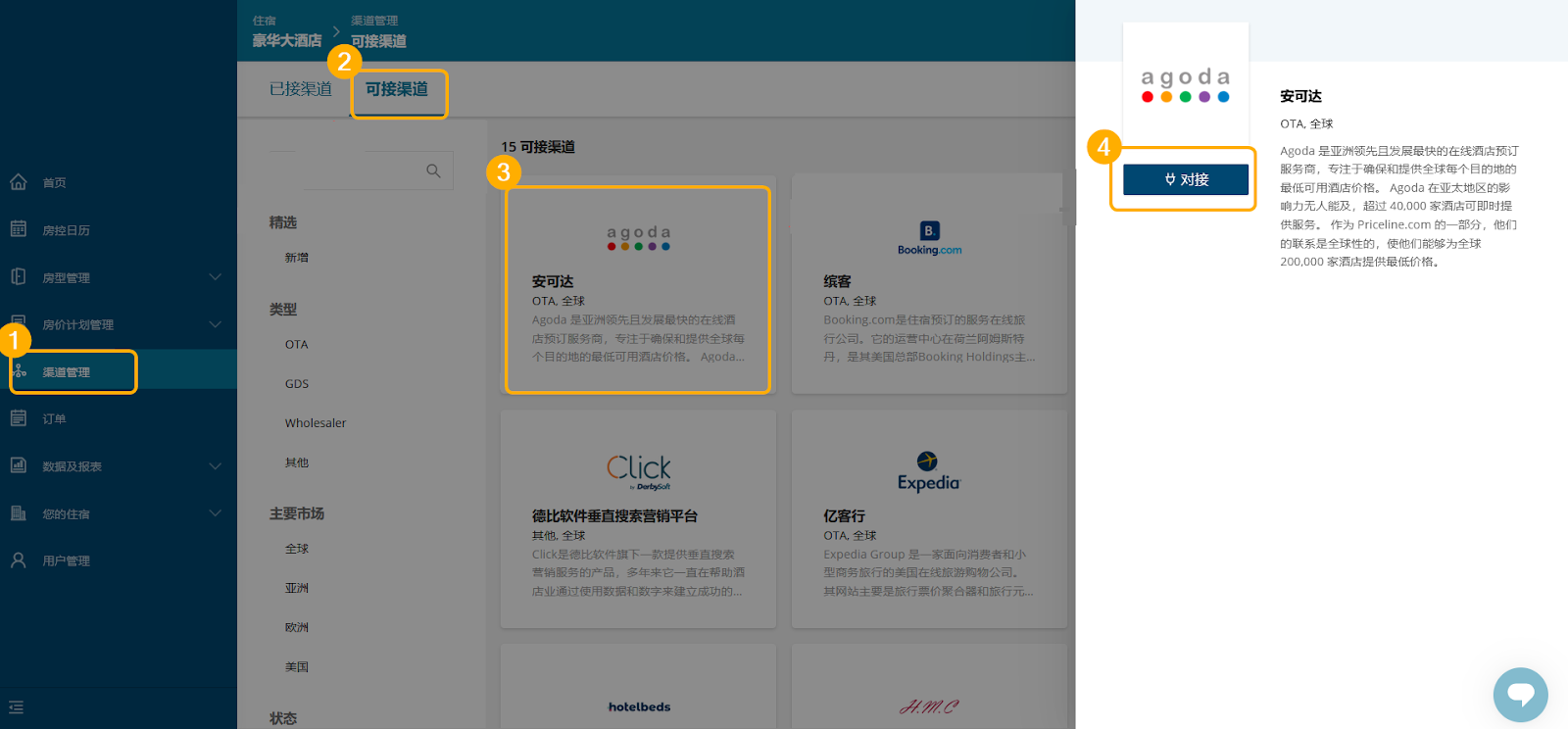Click the 您的住宿 property icon

tap(18, 512)
